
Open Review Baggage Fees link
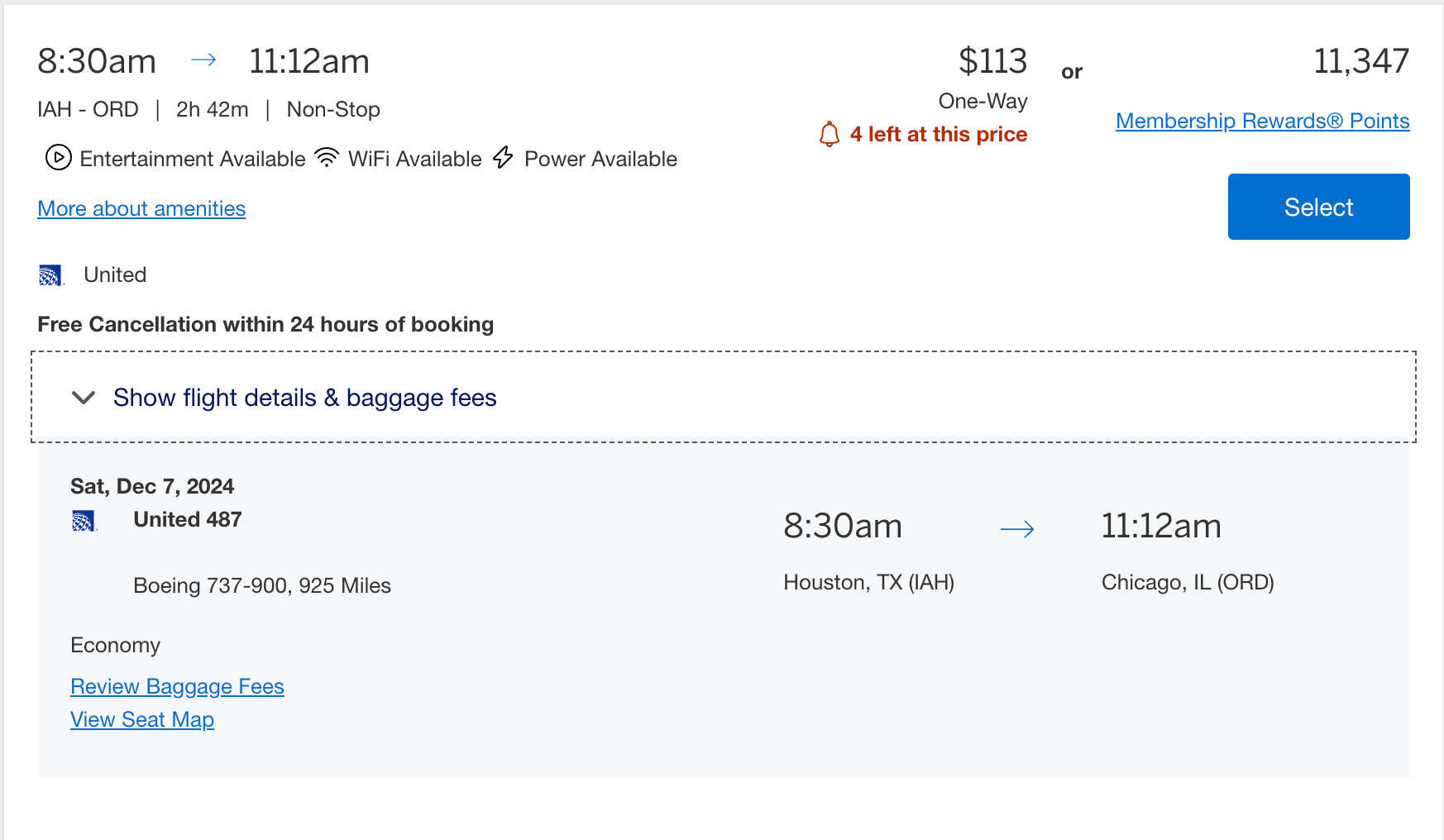[177, 686]
